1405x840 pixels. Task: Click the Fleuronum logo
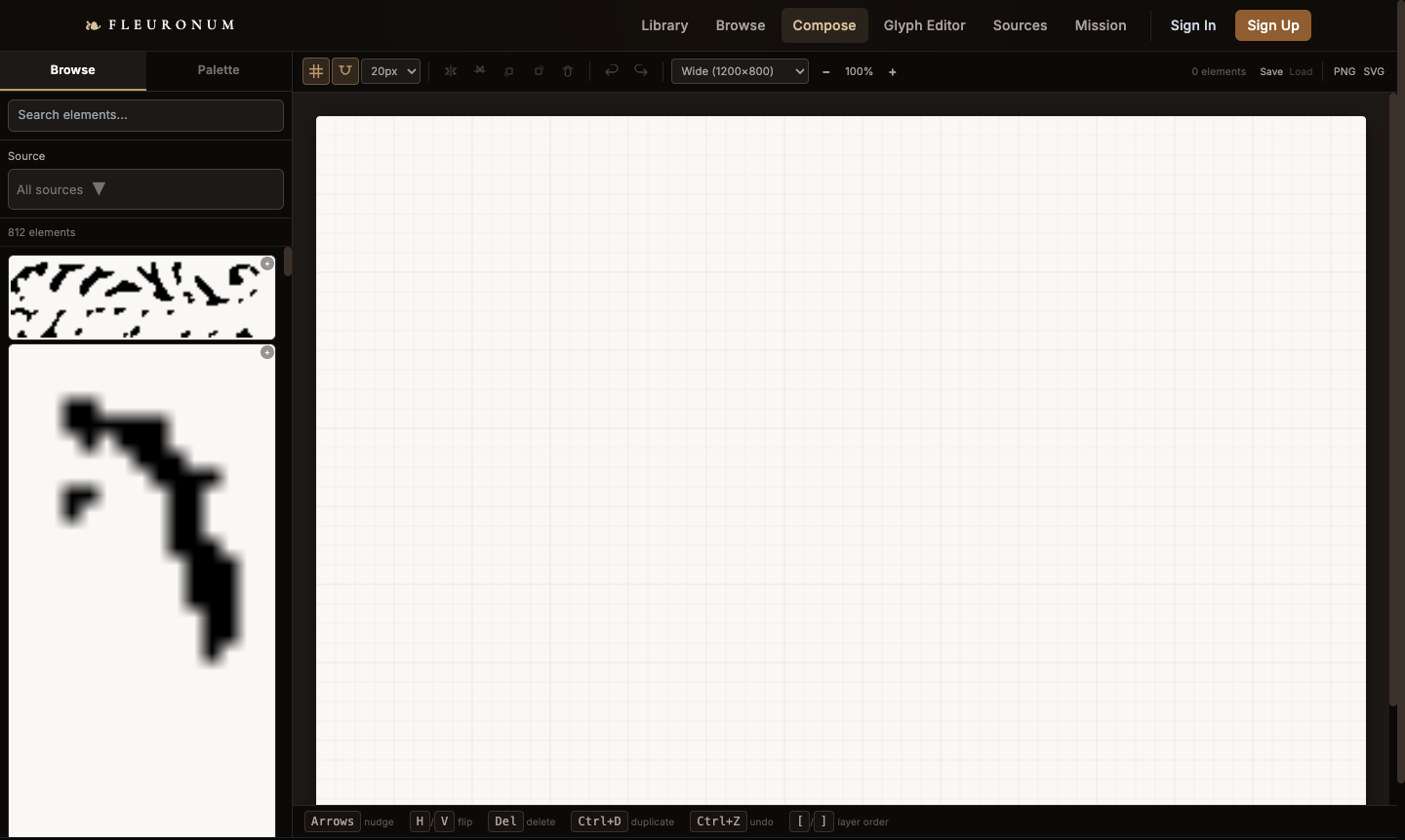(161, 25)
